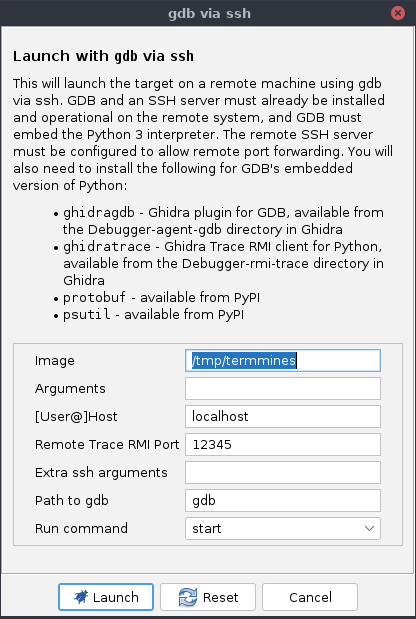The image size is (416, 619).
Task: Click the Arguments label
Action: click(70, 389)
